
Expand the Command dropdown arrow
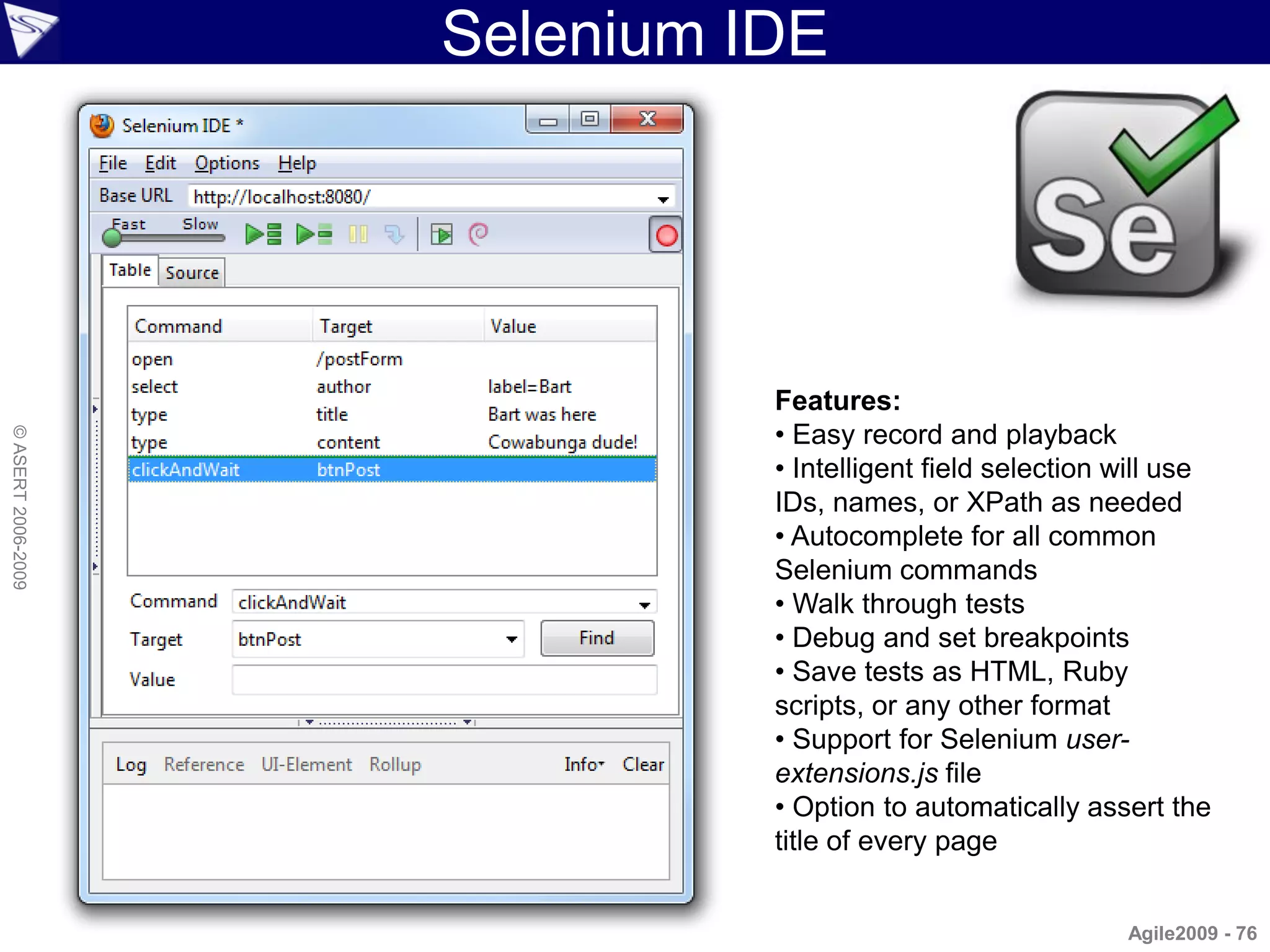[x=645, y=604]
